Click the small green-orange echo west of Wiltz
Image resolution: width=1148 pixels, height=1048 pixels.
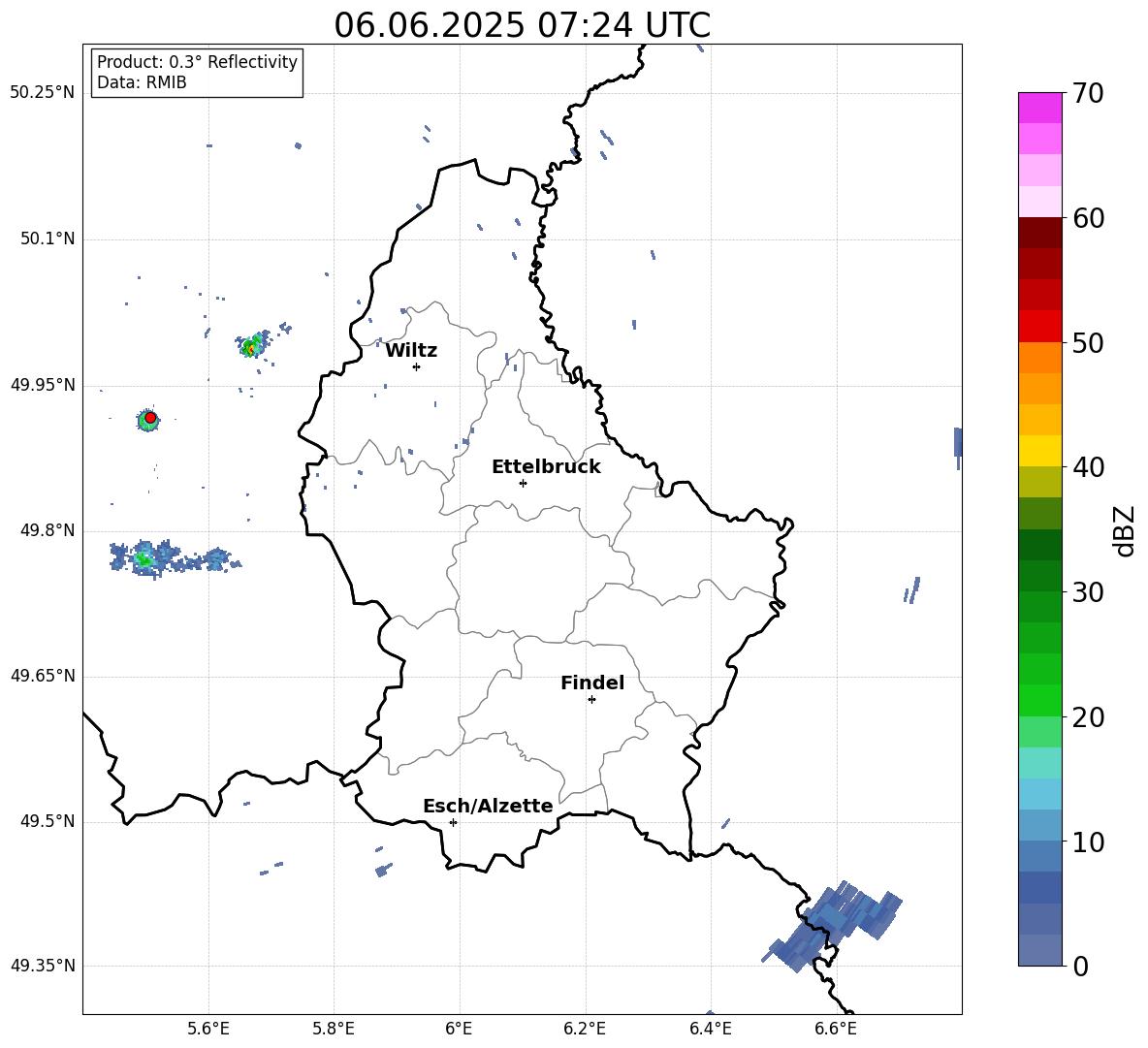[x=253, y=345]
